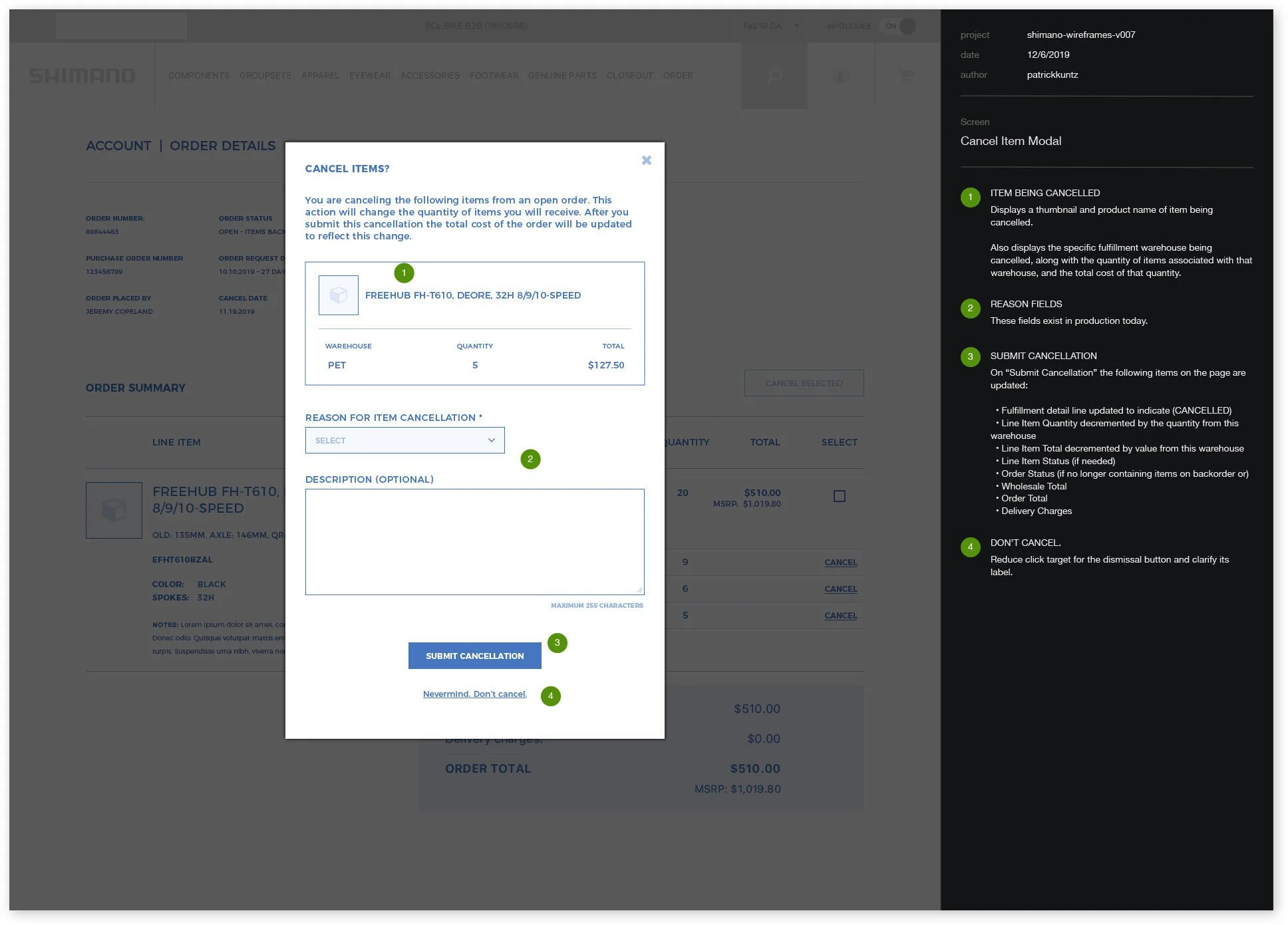
Task: Click green annotation marker 3 beside Submit
Action: (557, 642)
